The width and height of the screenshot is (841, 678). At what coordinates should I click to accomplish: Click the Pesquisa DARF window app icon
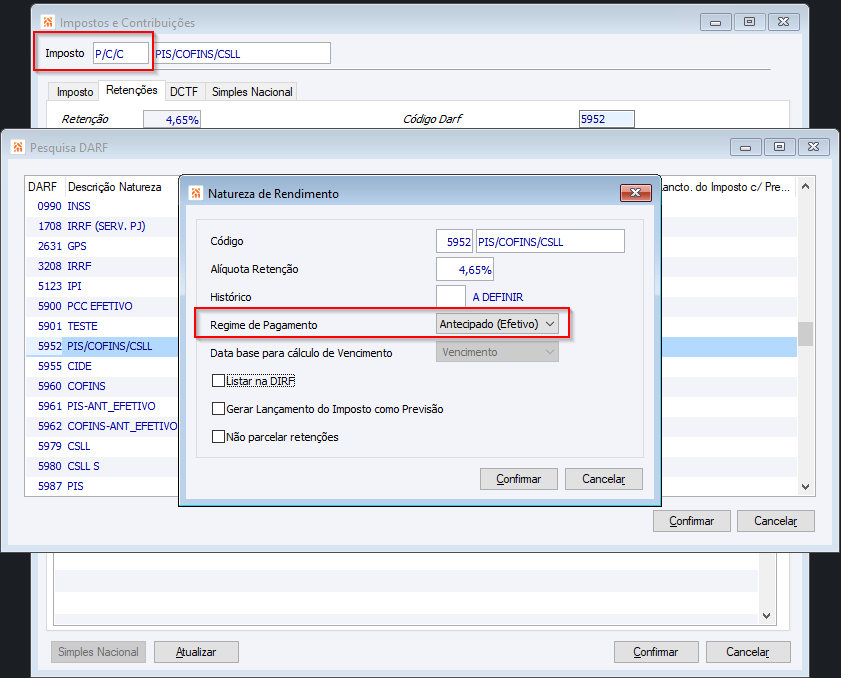tap(18, 147)
